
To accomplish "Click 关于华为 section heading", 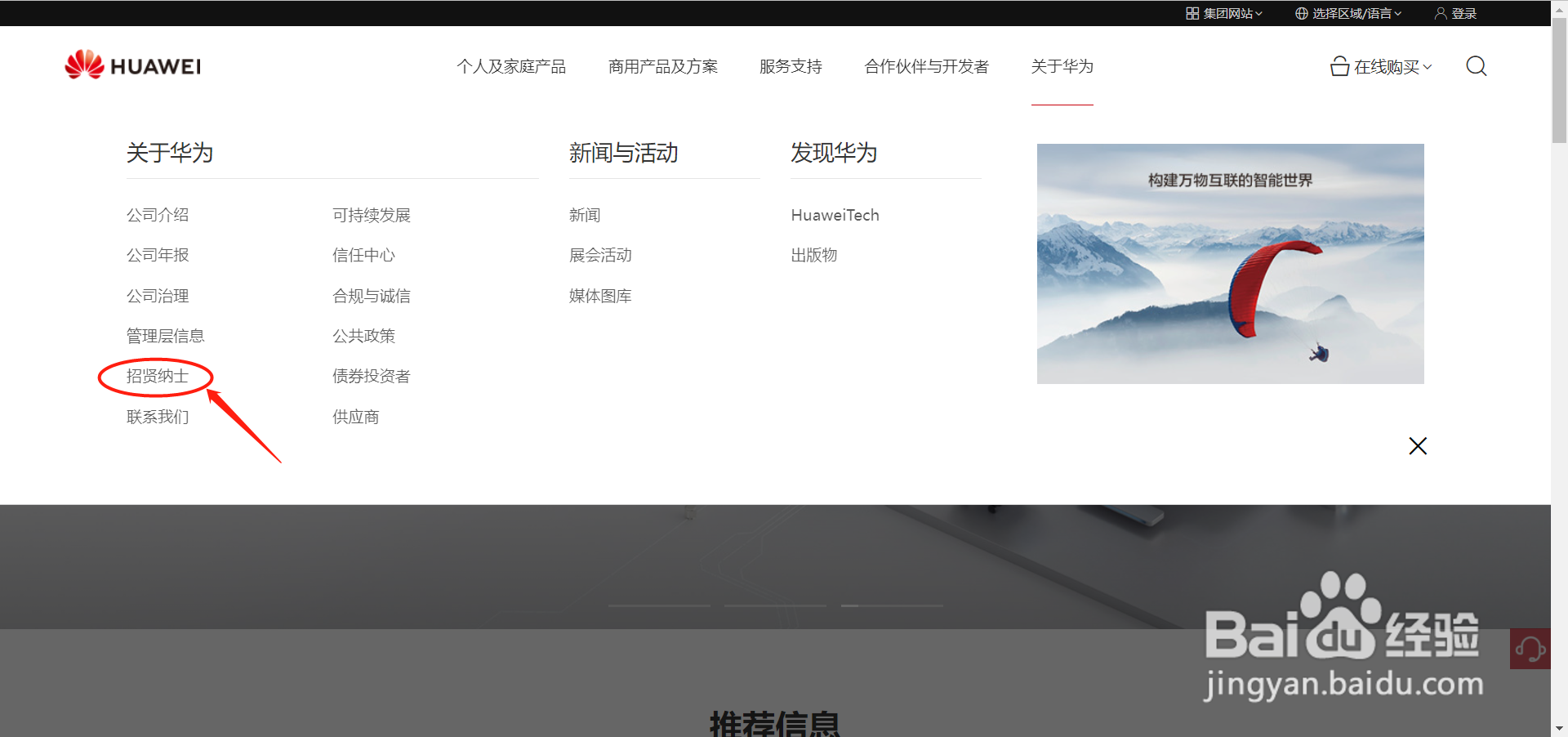I will 170,153.
